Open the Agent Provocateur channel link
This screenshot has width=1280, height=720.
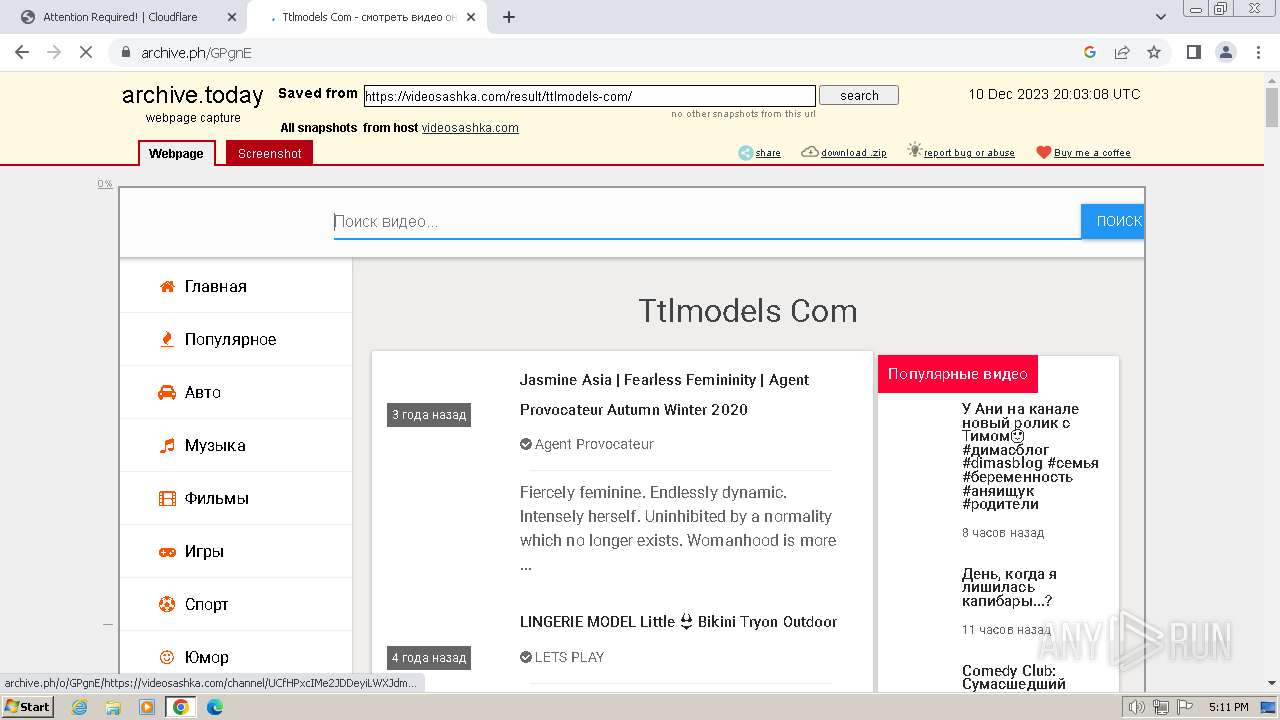coord(594,444)
